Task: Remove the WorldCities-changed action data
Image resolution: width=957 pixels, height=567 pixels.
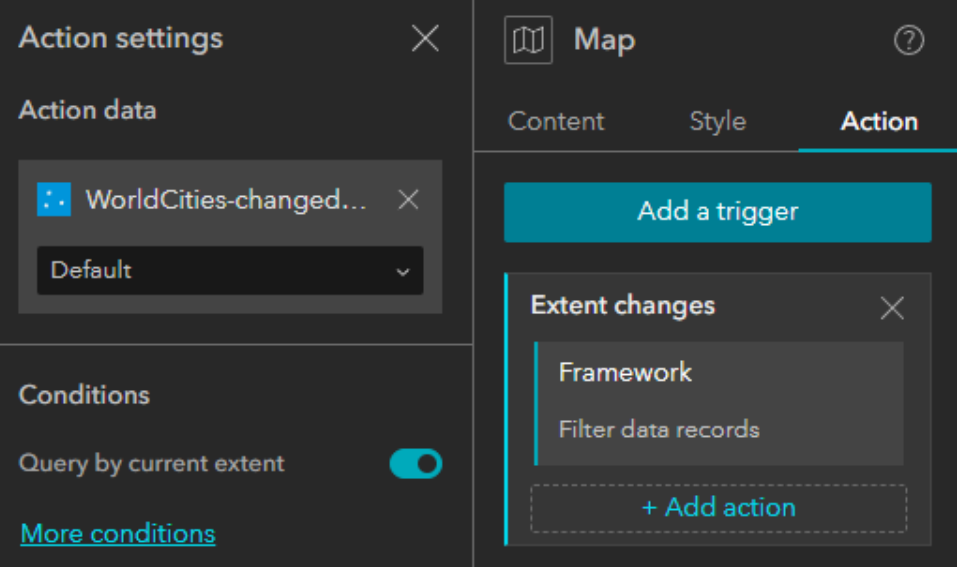Action: pos(408,200)
